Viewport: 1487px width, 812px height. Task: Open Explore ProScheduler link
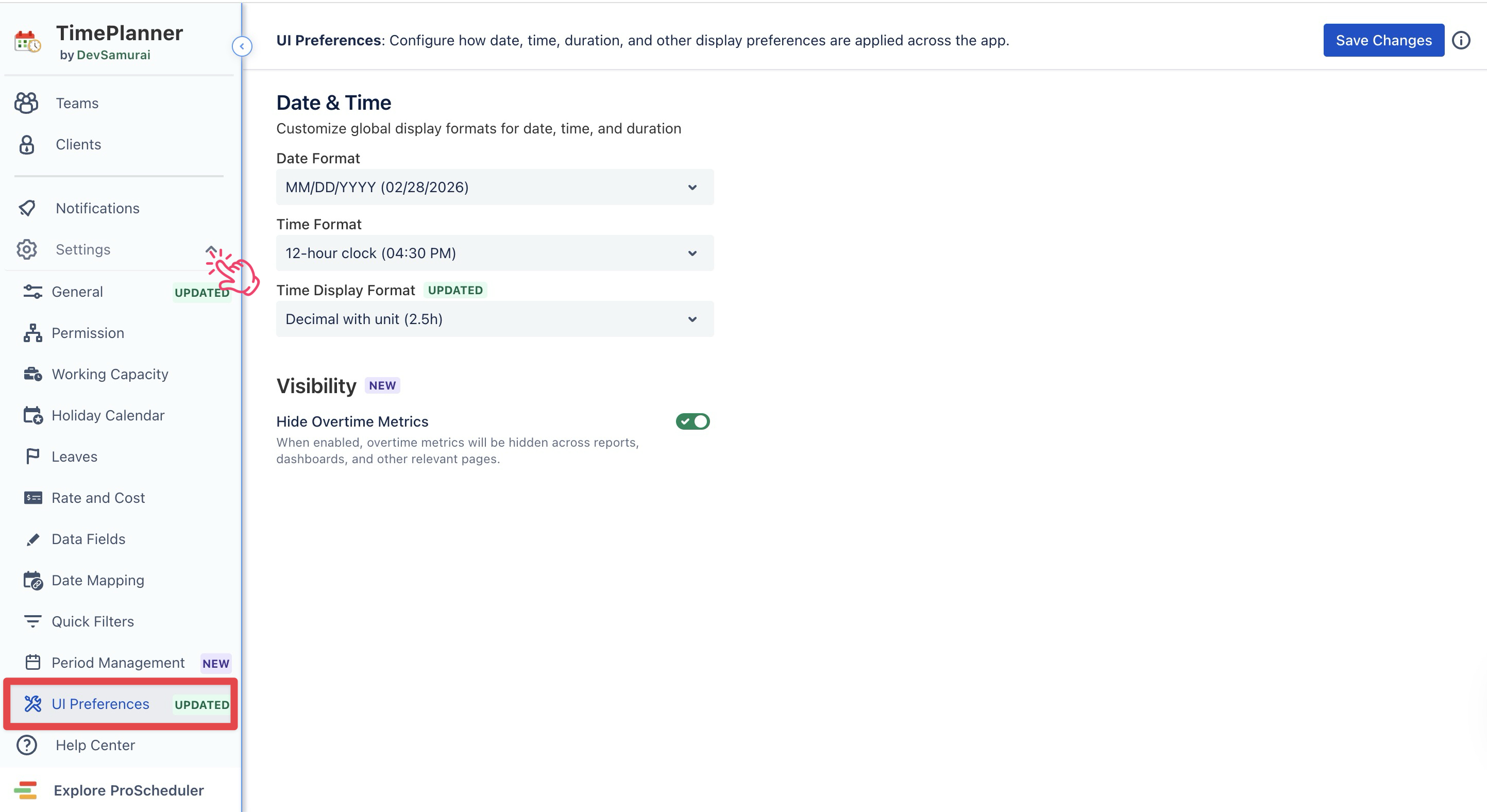128,790
